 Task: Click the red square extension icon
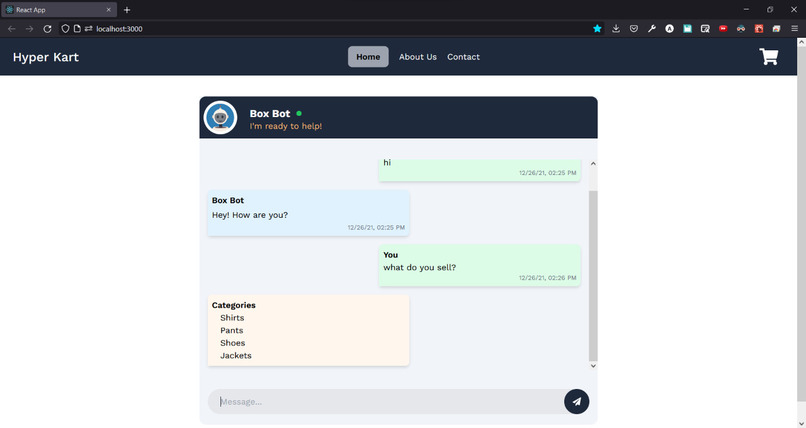tap(759, 29)
